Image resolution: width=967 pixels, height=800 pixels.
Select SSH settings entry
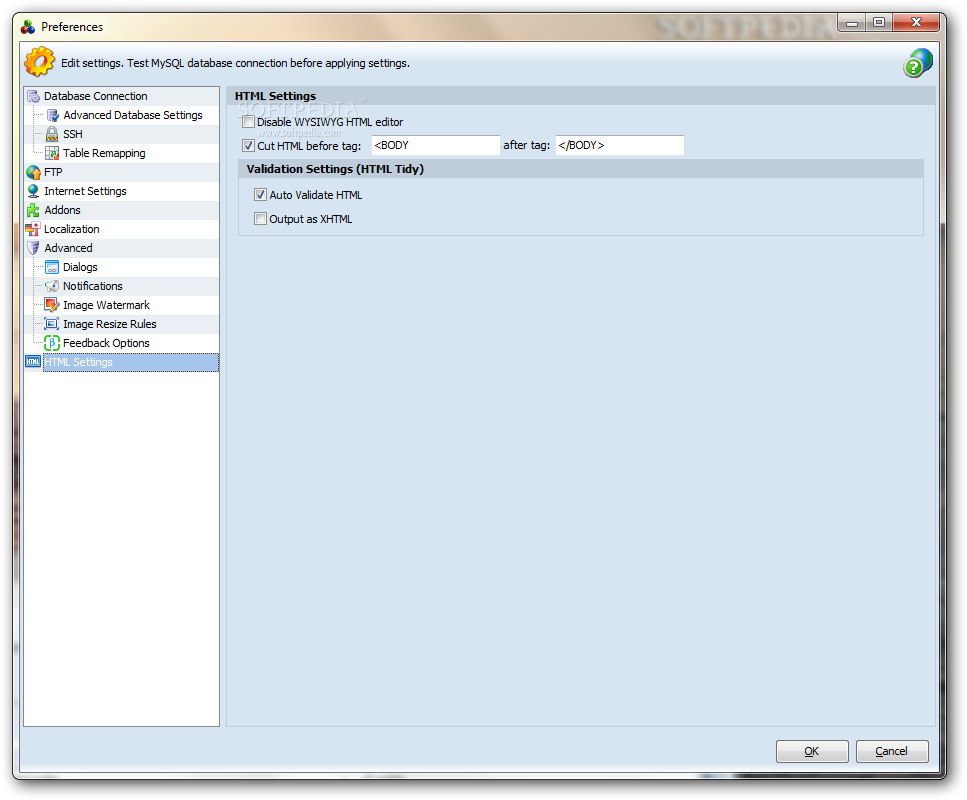pyautogui.click(x=73, y=134)
